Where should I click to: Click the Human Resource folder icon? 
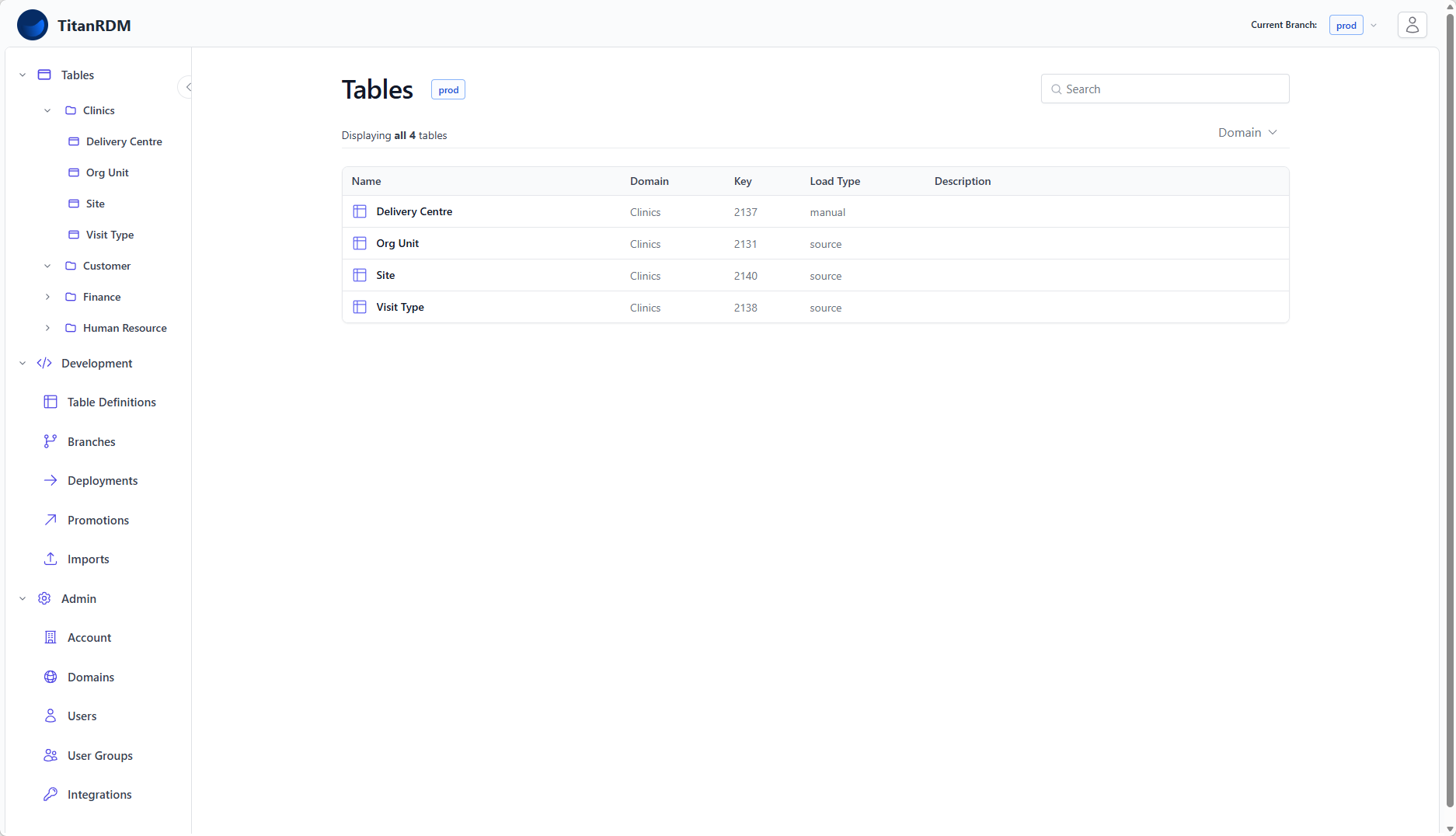(71, 328)
